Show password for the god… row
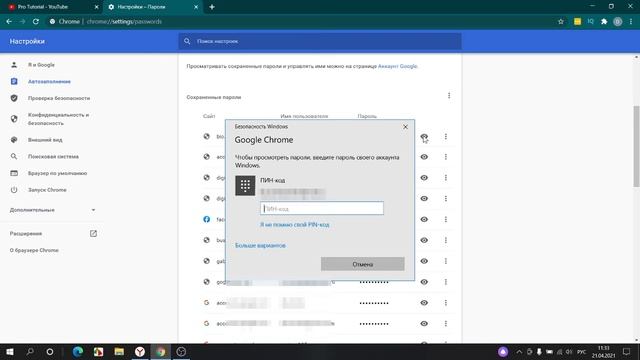 [424, 282]
